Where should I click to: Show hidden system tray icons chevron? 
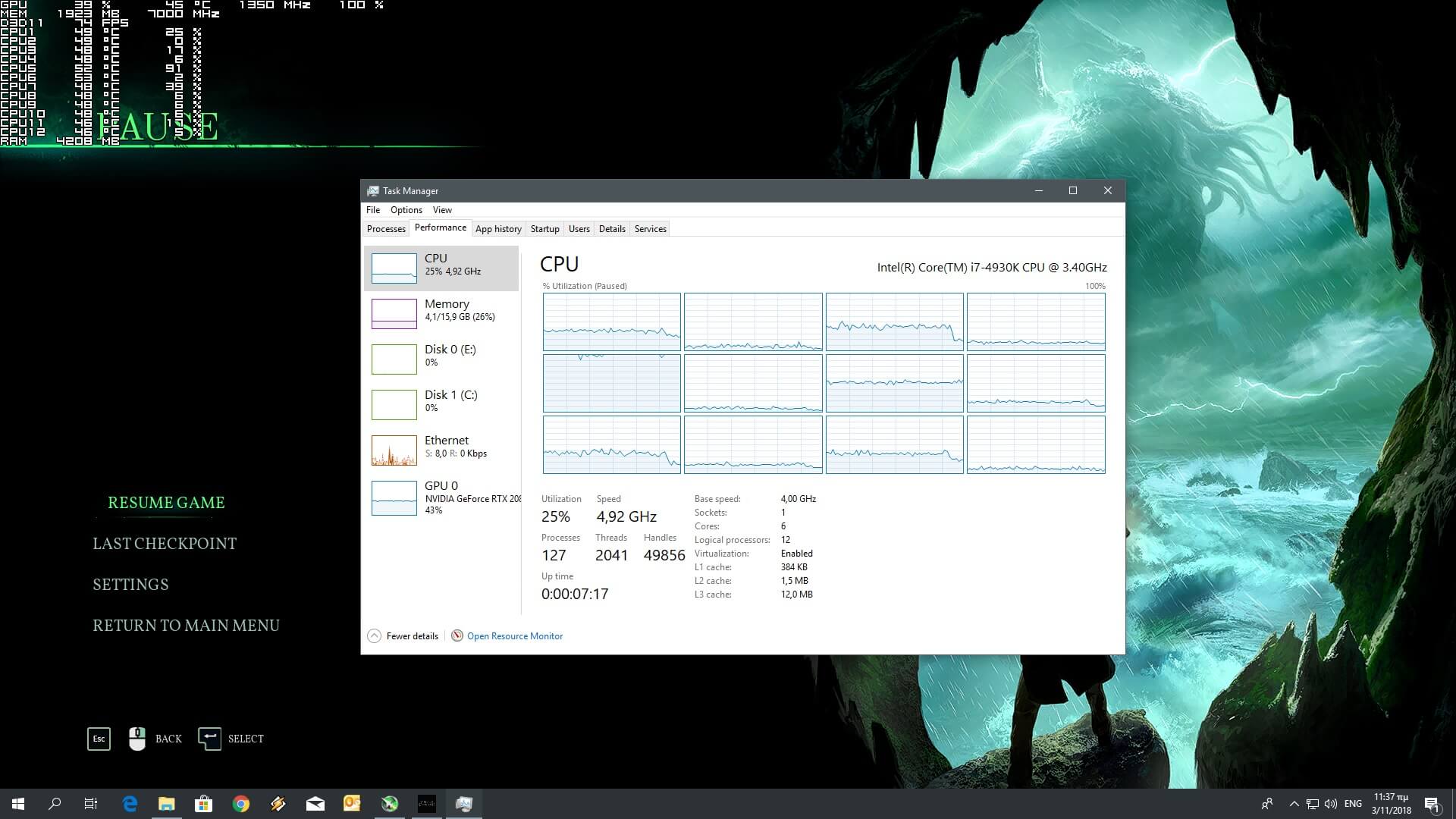[1294, 804]
